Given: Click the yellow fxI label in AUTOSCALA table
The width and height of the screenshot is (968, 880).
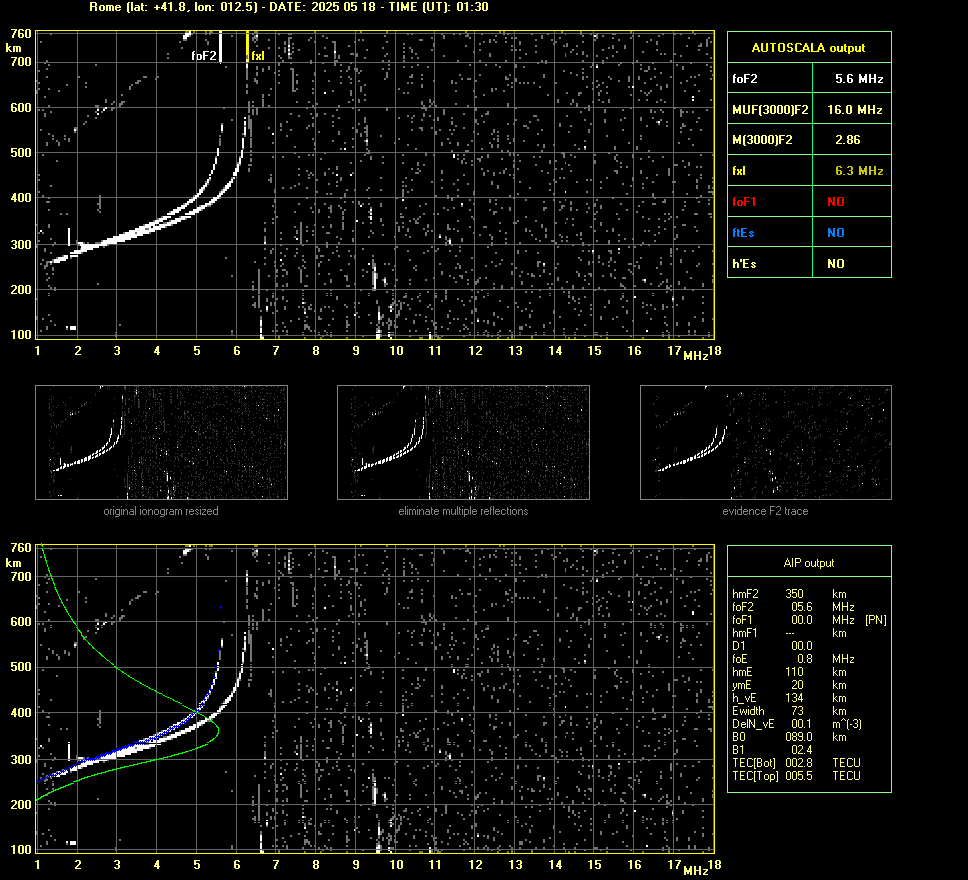Looking at the screenshot, I should tap(739, 171).
